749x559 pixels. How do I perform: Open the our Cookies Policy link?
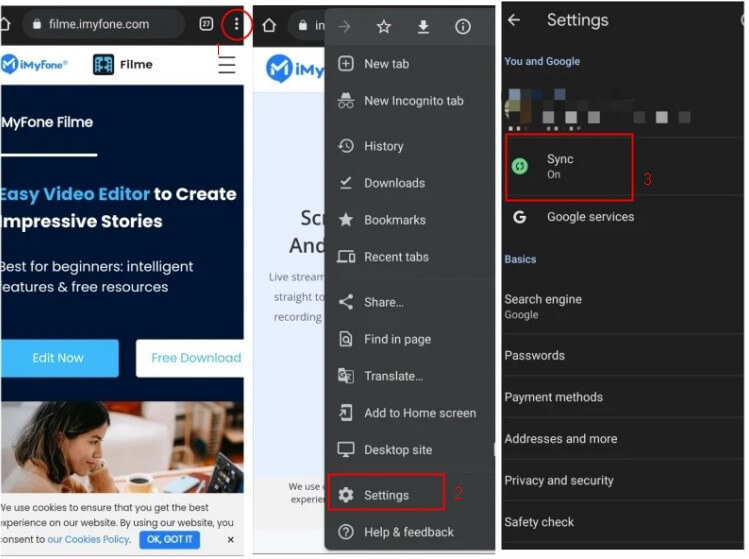[x=88, y=539]
